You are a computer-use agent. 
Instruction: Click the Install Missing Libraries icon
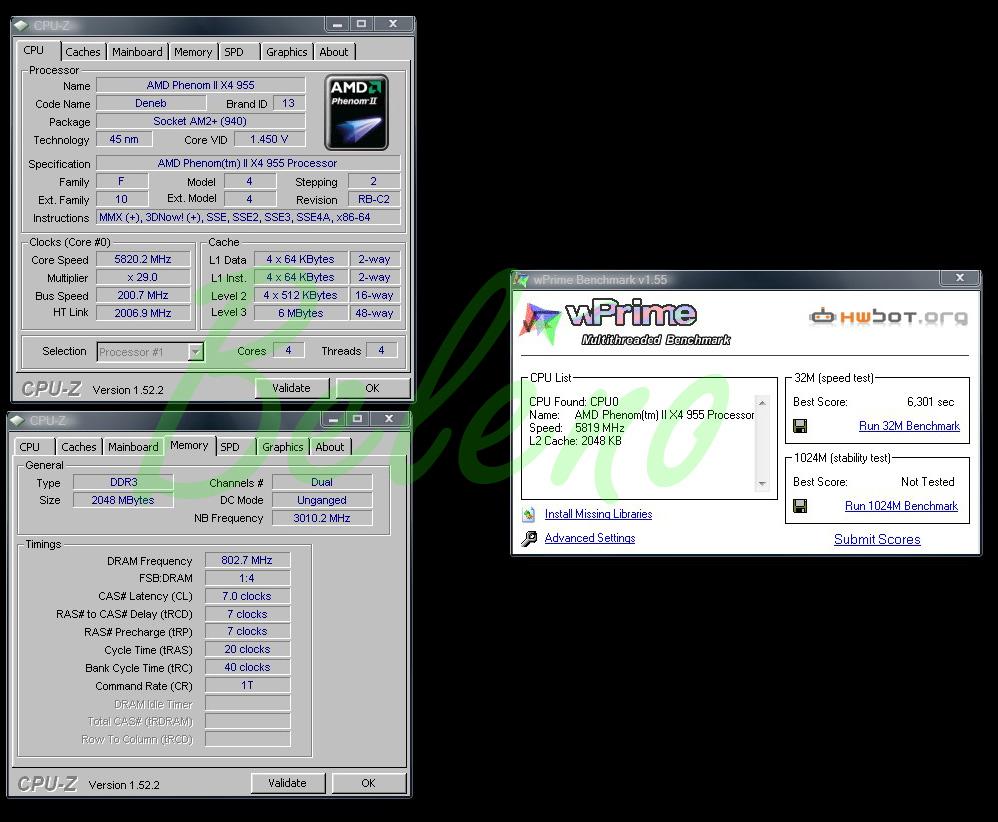coord(528,514)
